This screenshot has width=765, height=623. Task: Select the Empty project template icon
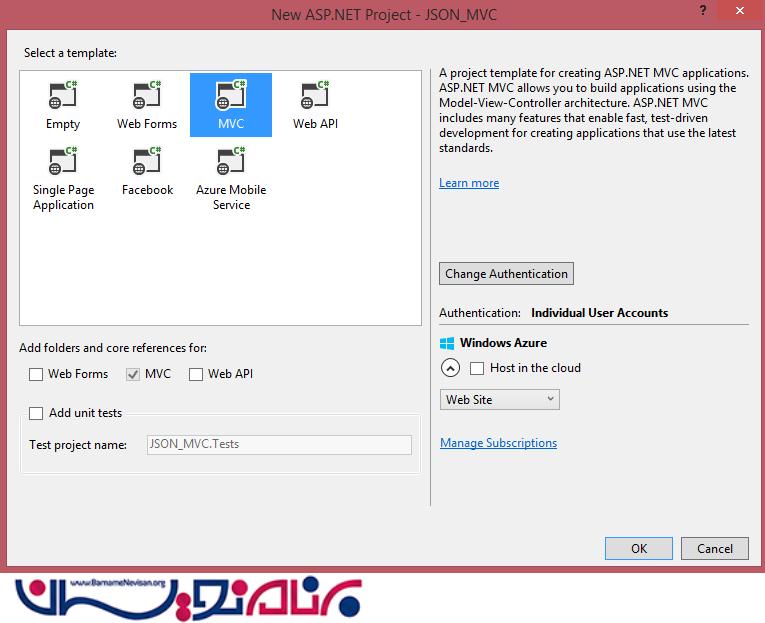pos(62,97)
